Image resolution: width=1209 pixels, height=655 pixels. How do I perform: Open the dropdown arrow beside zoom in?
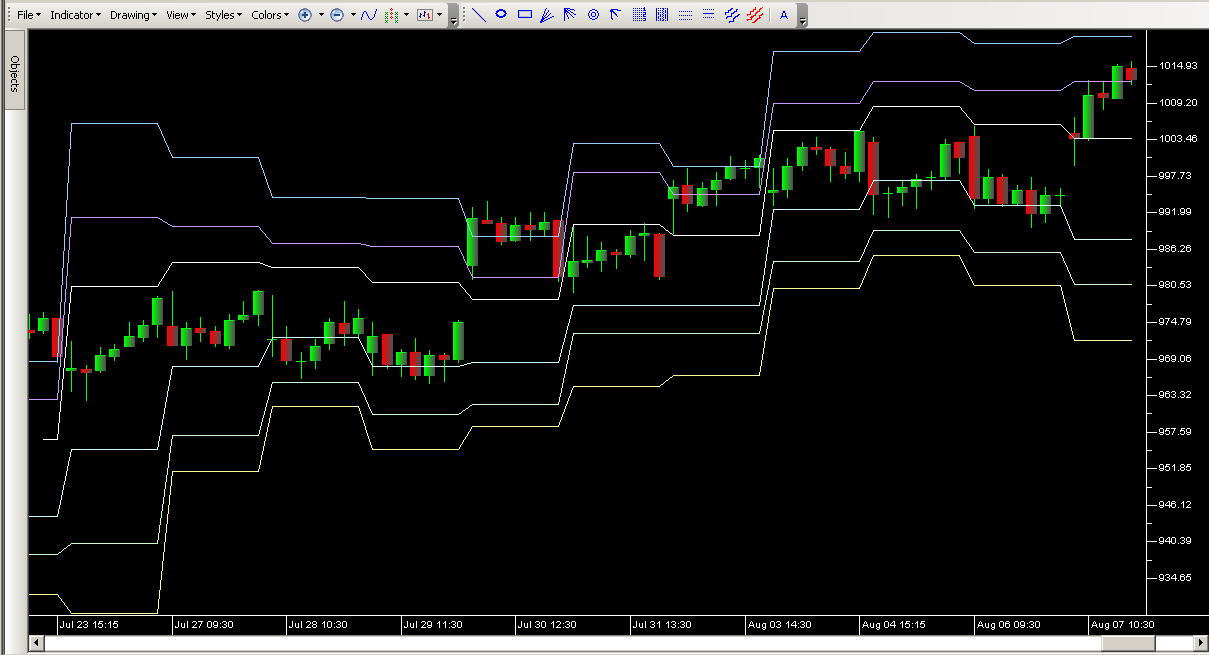[x=321, y=15]
